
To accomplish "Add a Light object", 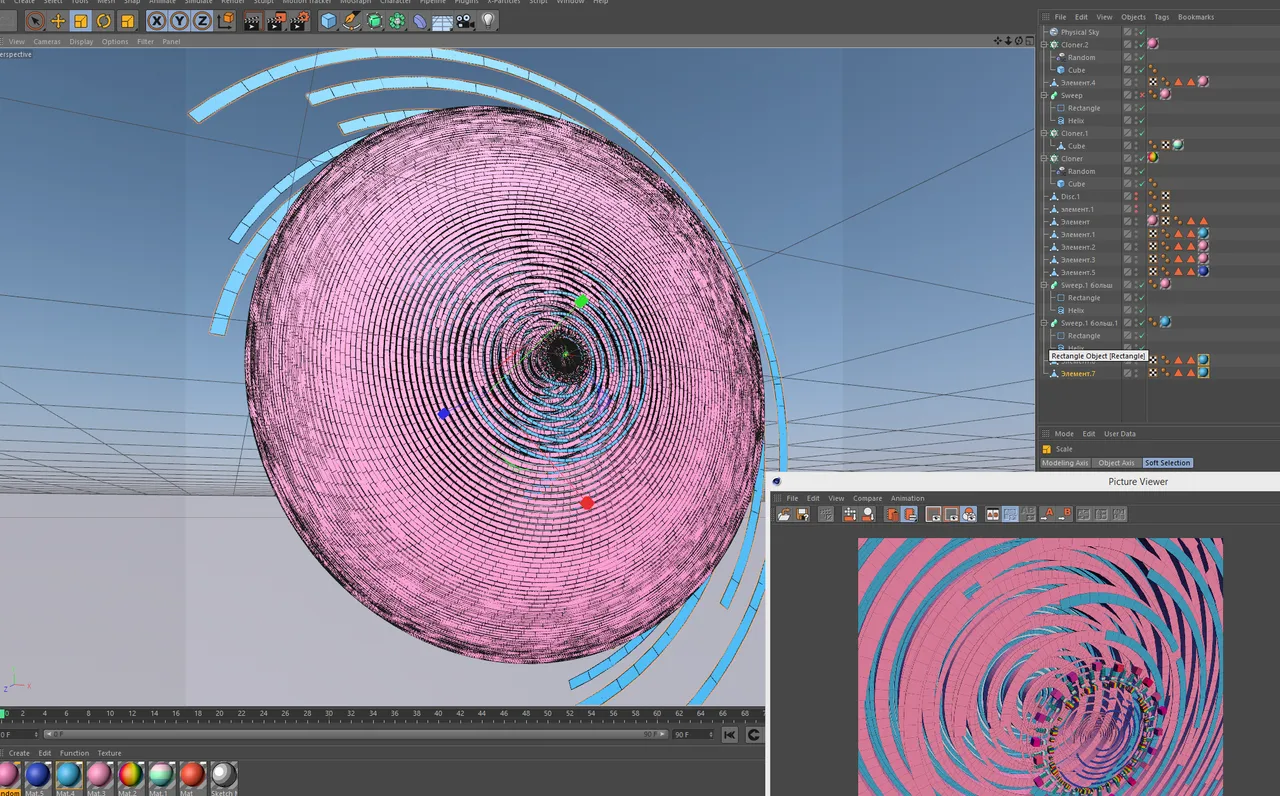I will (489, 20).
